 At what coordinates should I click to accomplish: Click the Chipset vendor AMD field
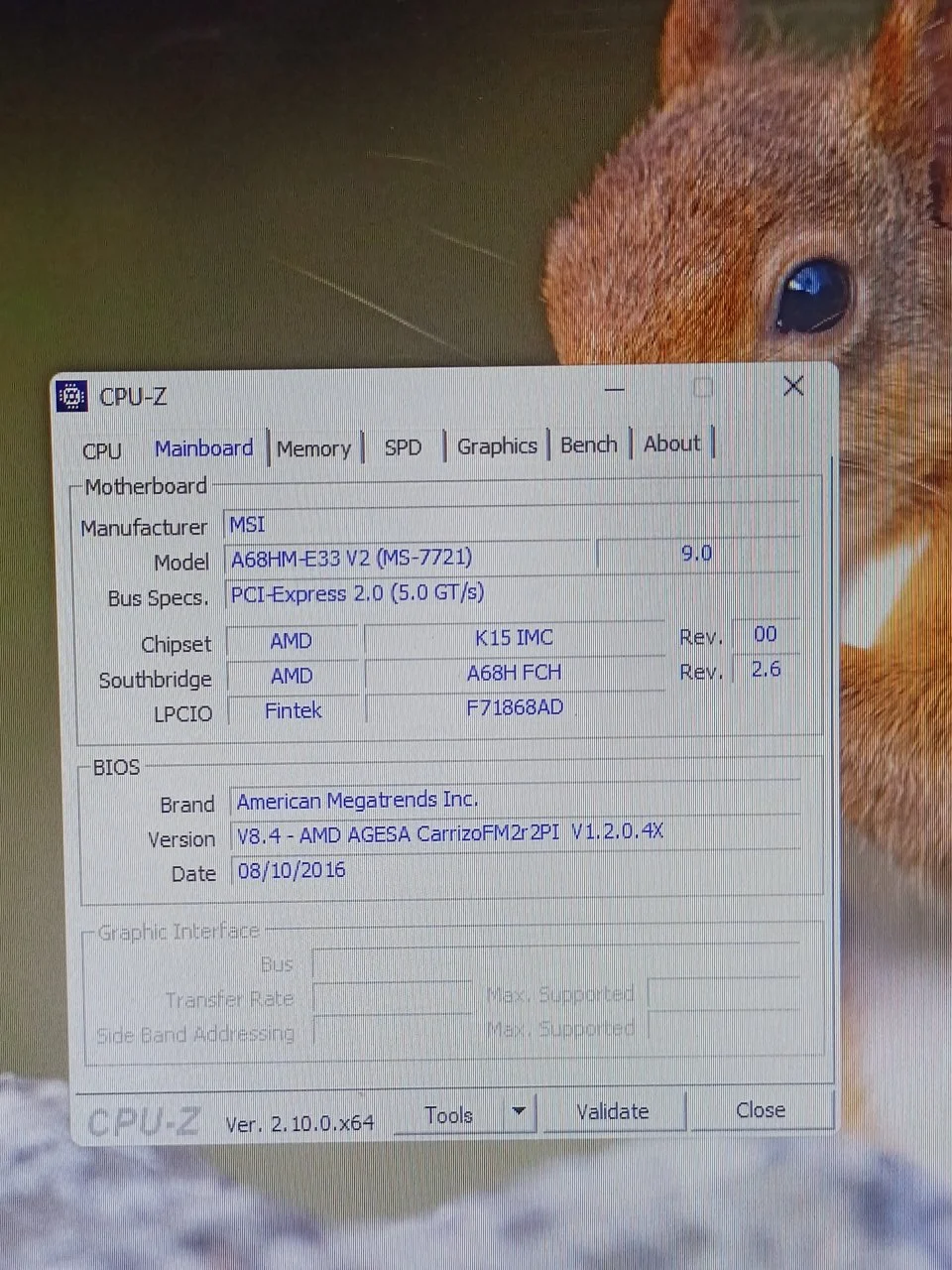[x=292, y=641]
